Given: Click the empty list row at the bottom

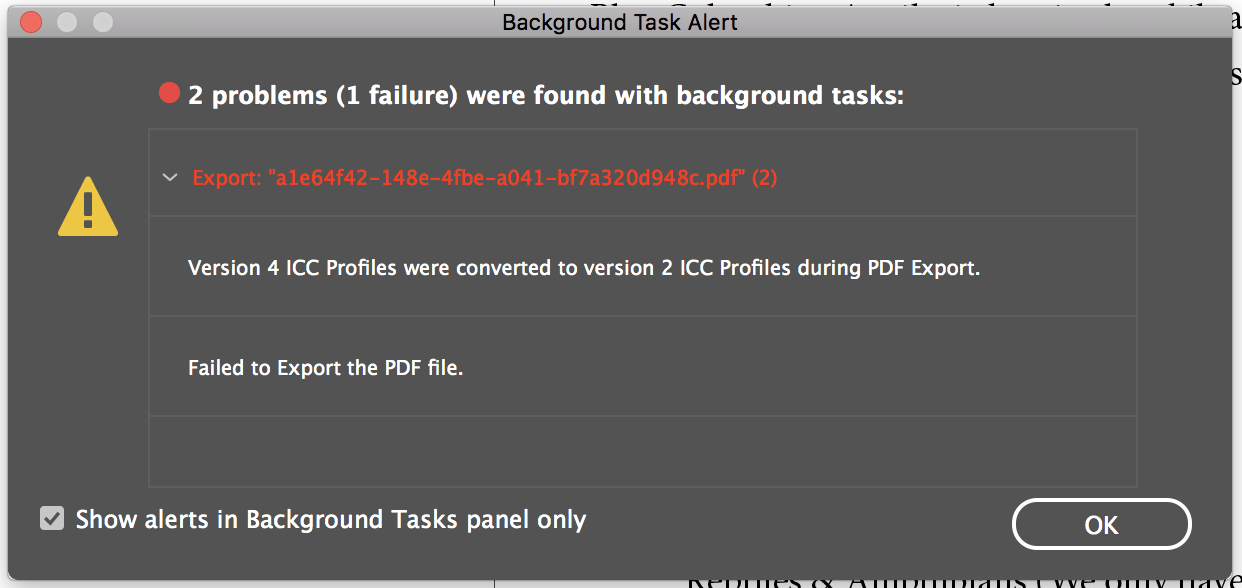Looking at the screenshot, I should pyautogui.click(x=642, y=450).
